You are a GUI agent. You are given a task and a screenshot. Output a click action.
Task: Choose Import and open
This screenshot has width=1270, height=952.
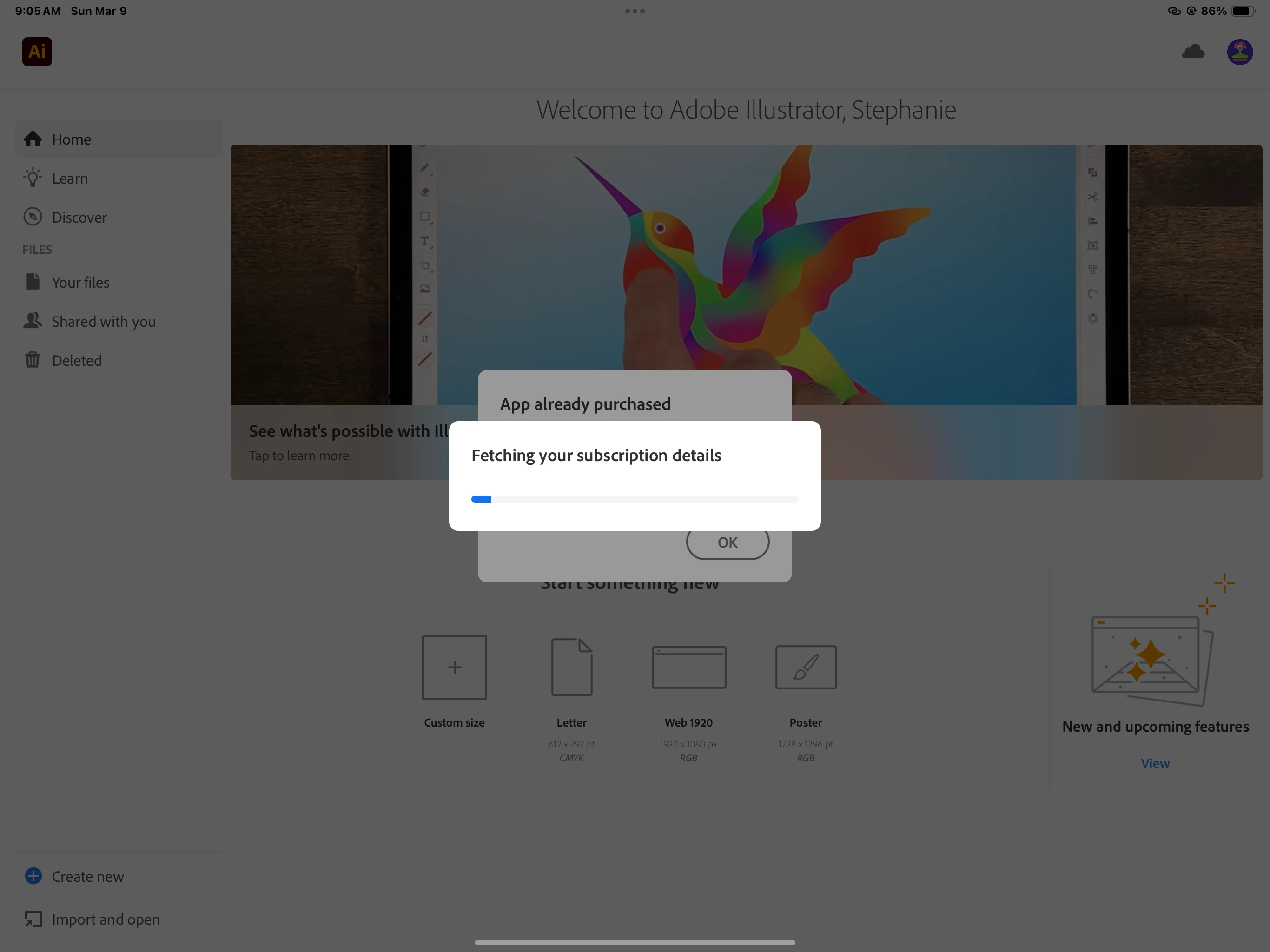coord(106,919)
